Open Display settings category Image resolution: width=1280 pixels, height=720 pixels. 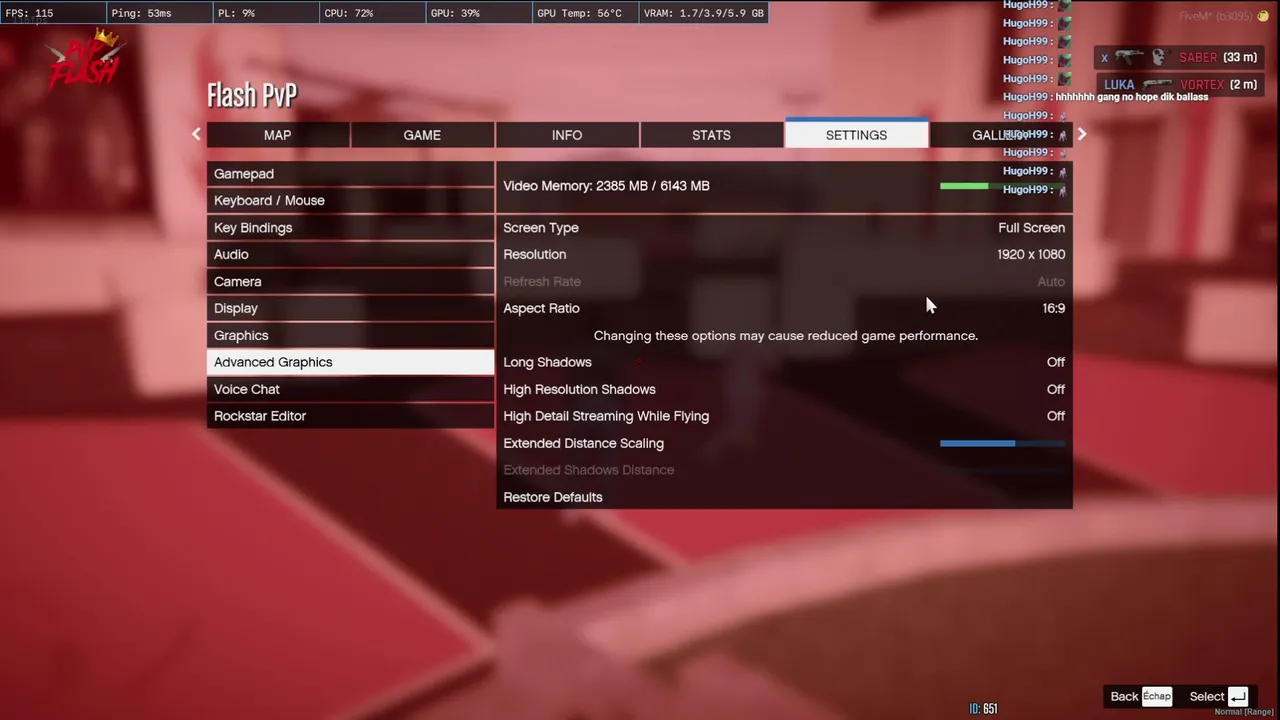(350, 309)
